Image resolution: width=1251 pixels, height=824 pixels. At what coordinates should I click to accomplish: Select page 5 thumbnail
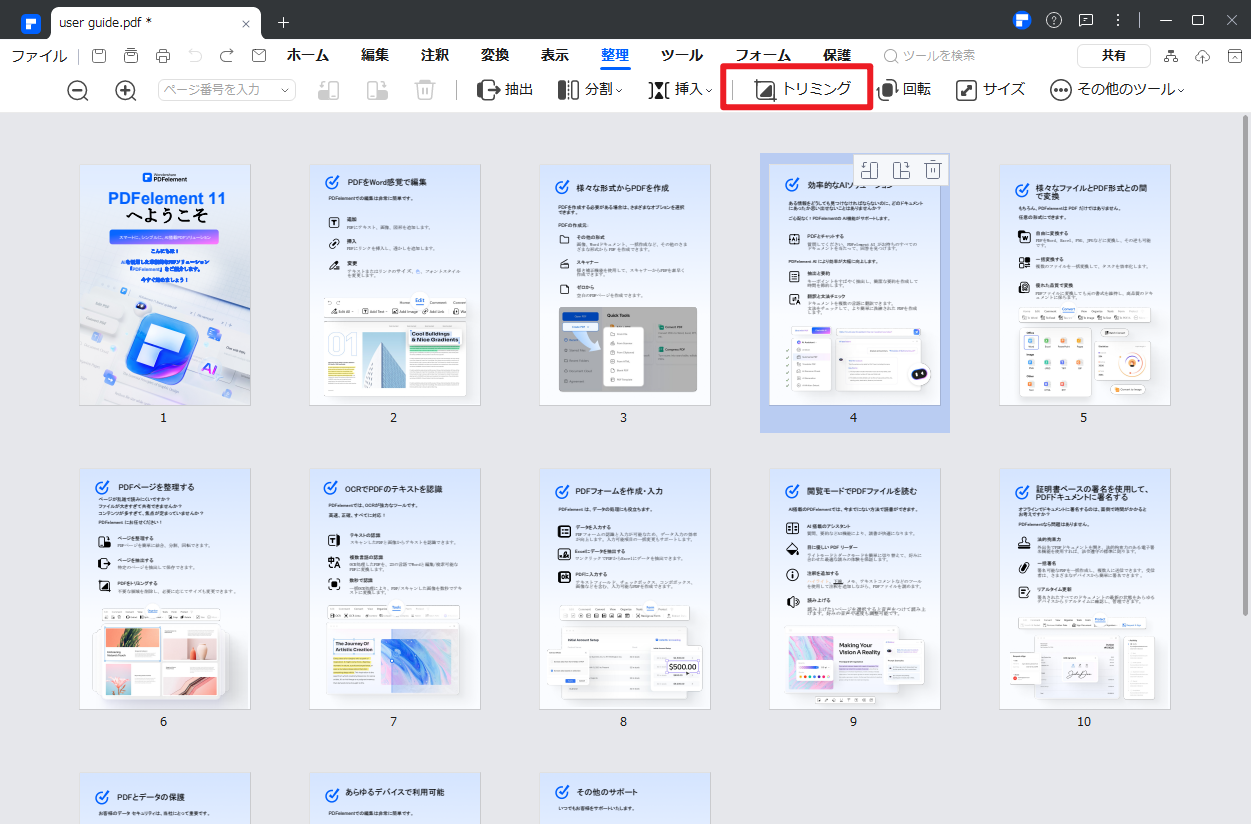coord(1085,285)
